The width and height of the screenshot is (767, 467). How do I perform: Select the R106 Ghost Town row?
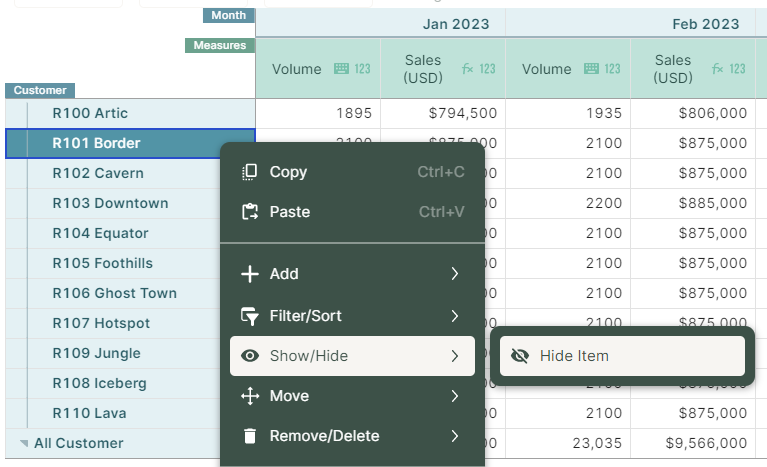pyautogui.click(x=113, y=293)
